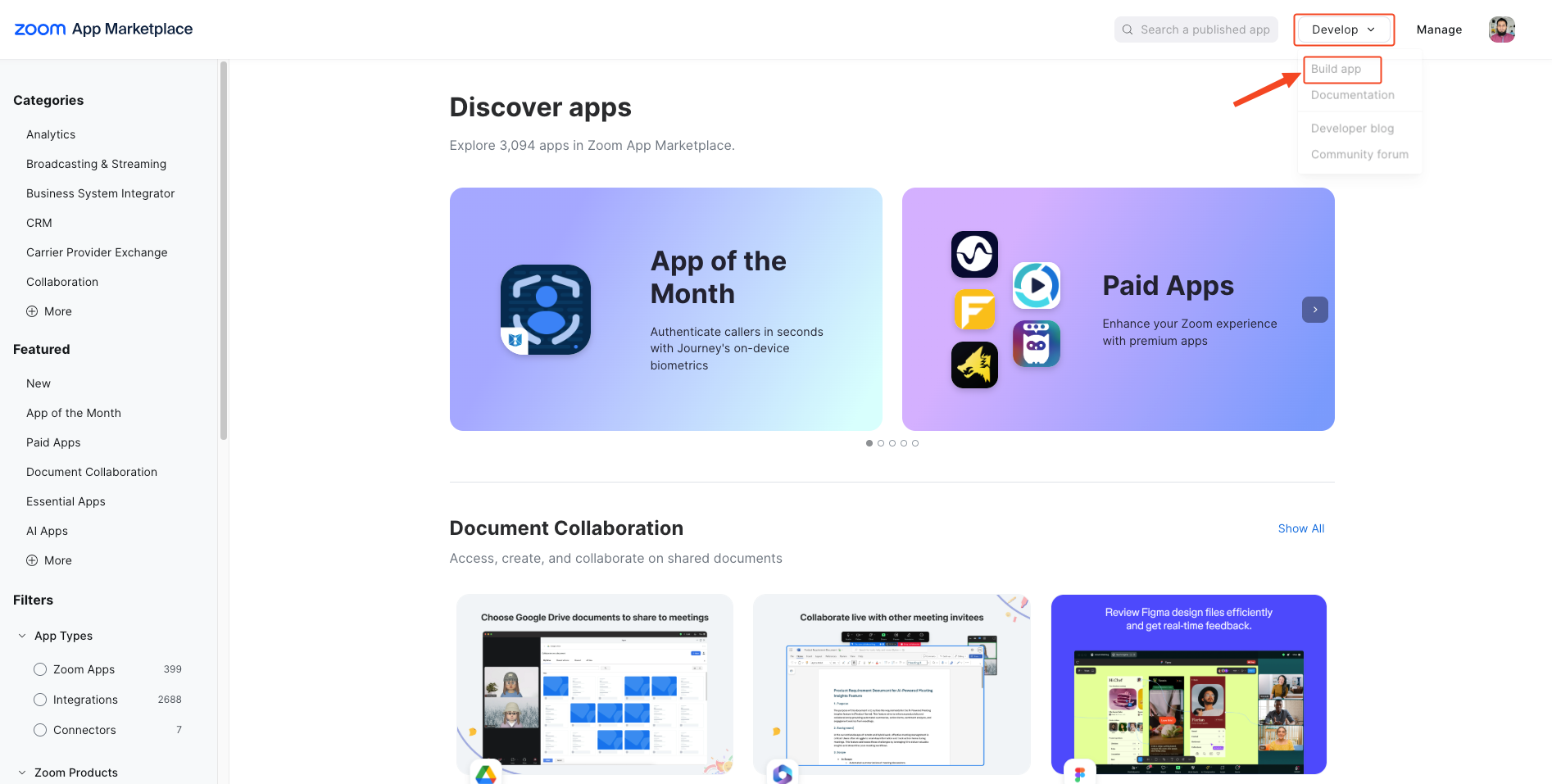
Task: Open Developer blog menu item
Action: click(1352, 129)
